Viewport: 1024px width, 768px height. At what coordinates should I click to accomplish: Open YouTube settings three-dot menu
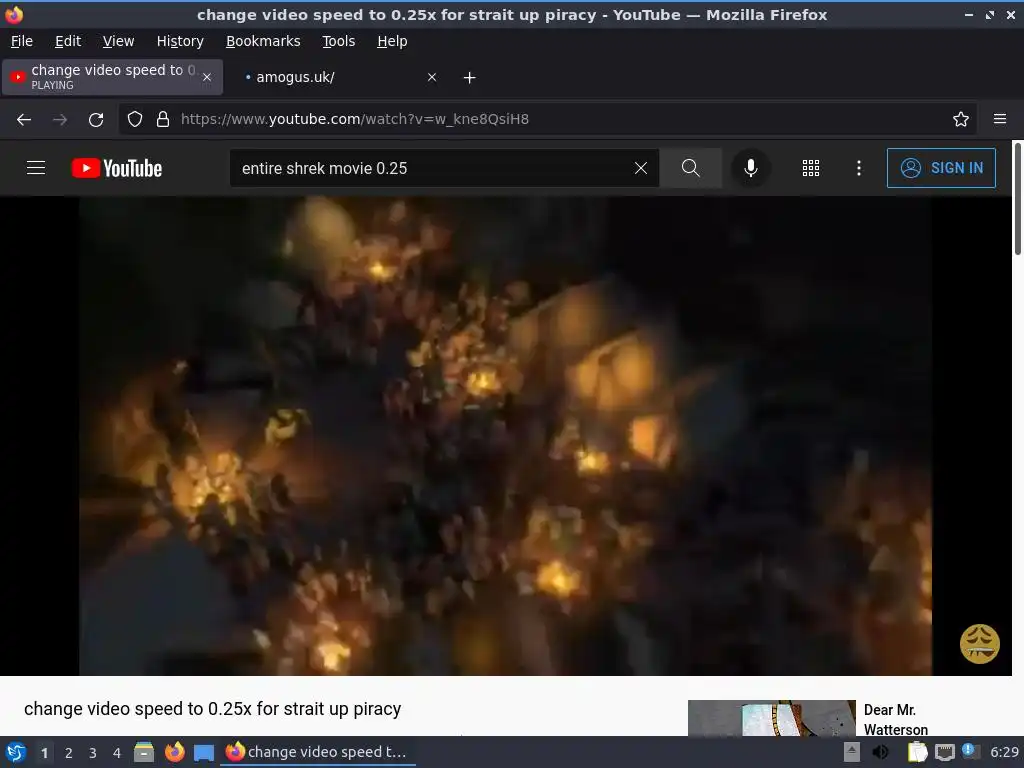pyautogui.click(x=859, y=168)
